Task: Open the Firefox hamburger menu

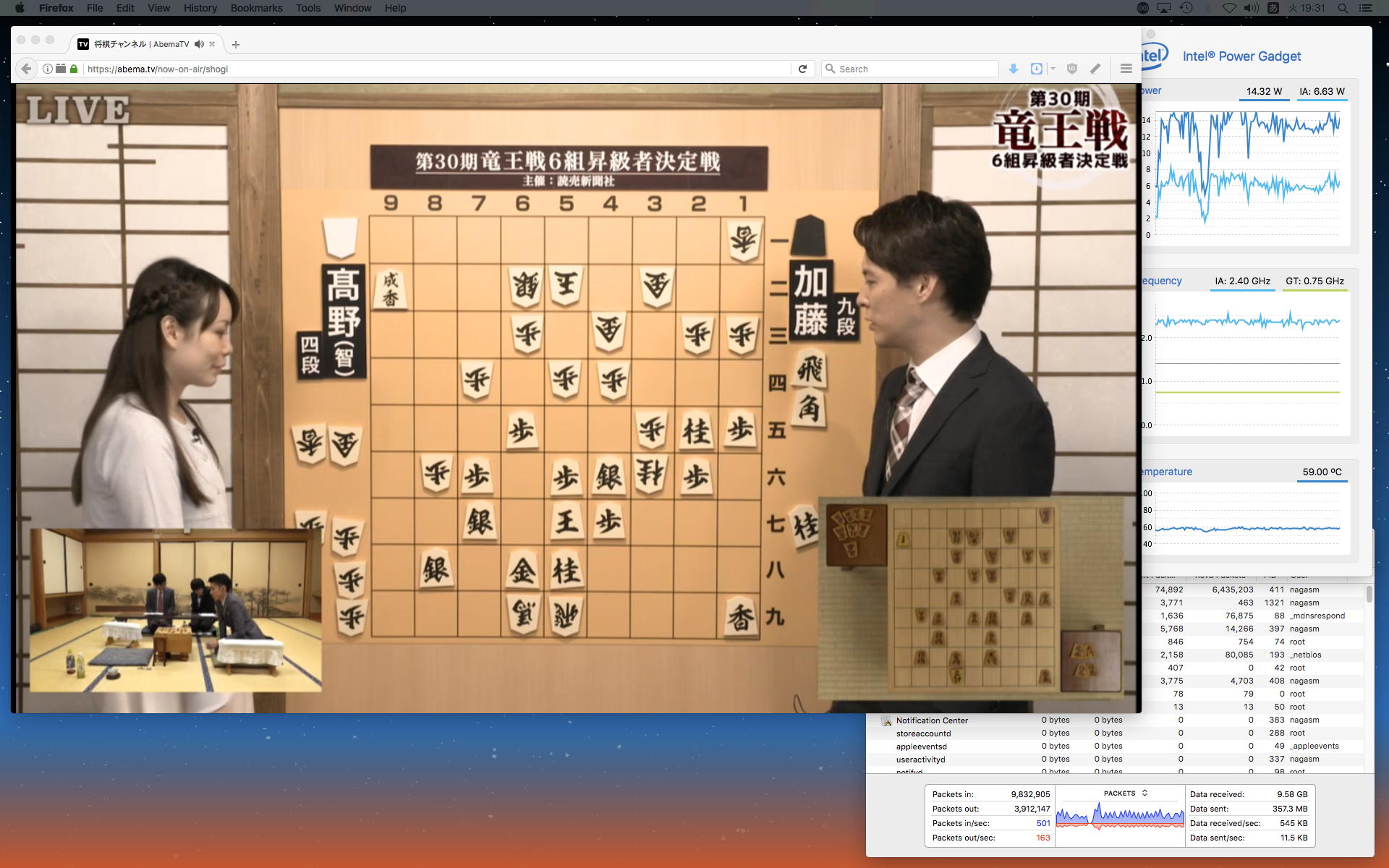Action: pos(1126,69)
